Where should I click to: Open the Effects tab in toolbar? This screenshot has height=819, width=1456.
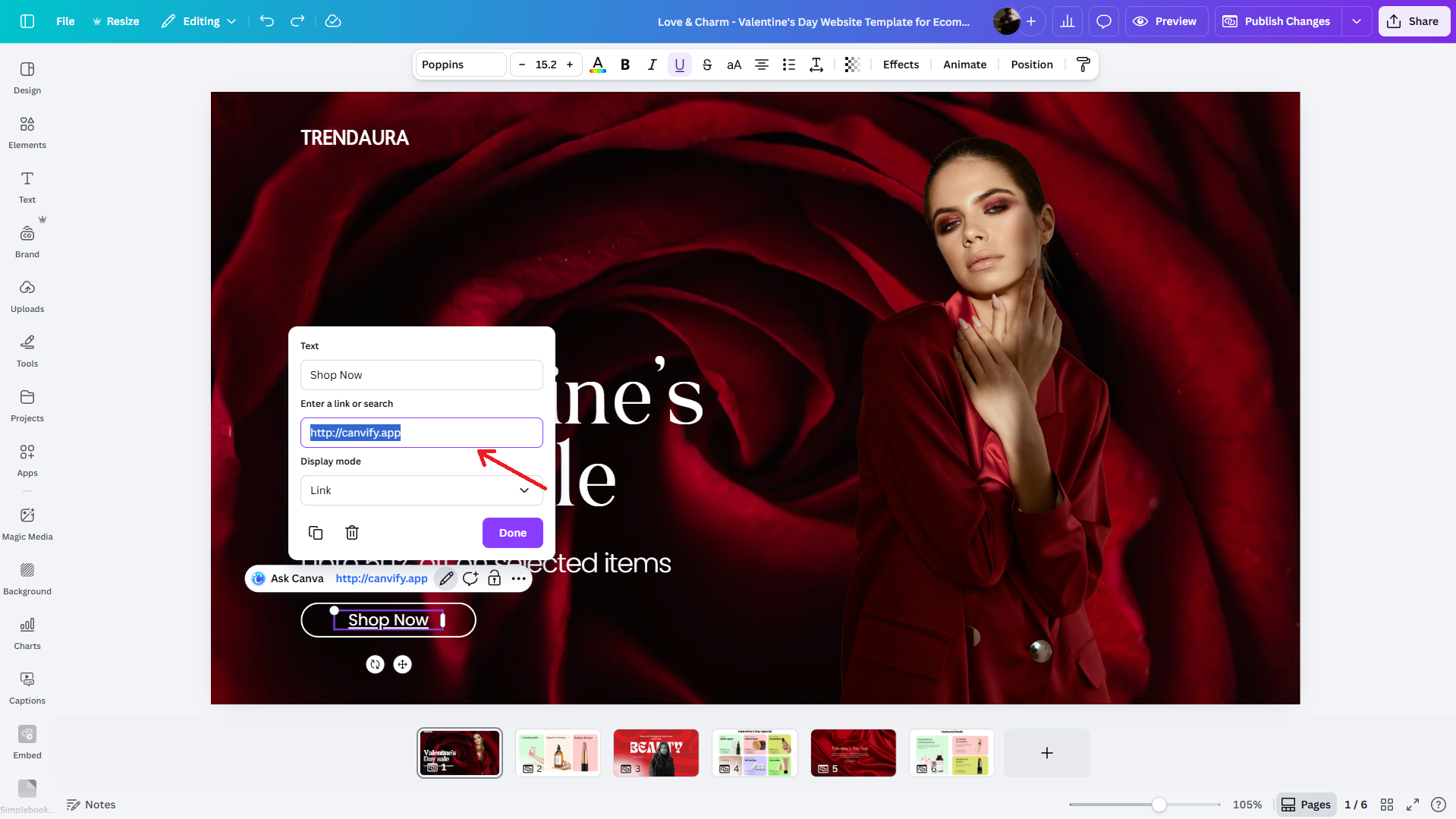point(901,65)
